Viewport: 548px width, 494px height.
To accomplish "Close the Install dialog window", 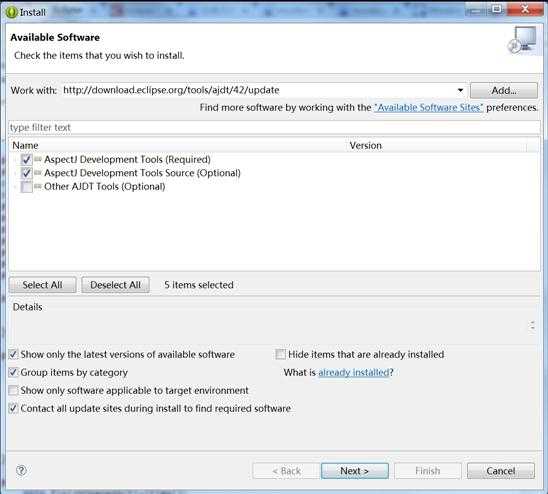I will click(525, 9).
